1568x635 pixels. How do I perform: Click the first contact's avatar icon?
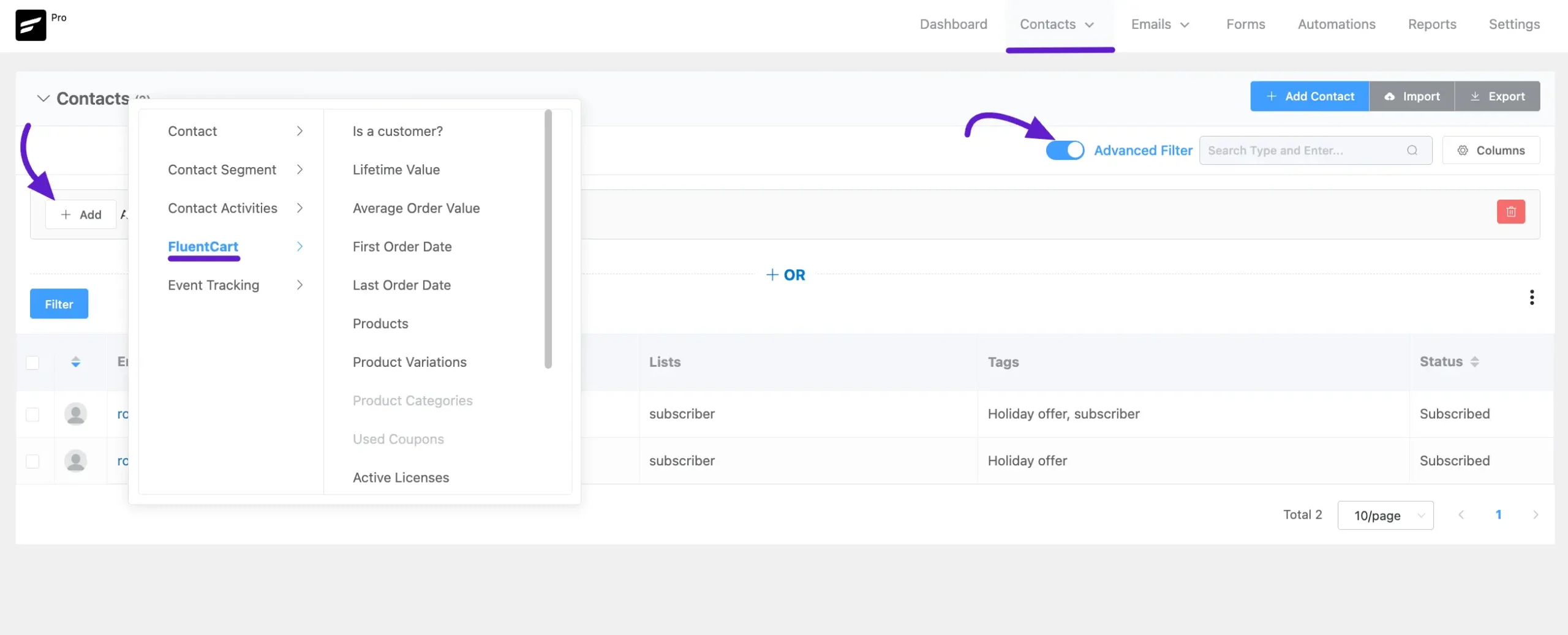click(75, 415)
